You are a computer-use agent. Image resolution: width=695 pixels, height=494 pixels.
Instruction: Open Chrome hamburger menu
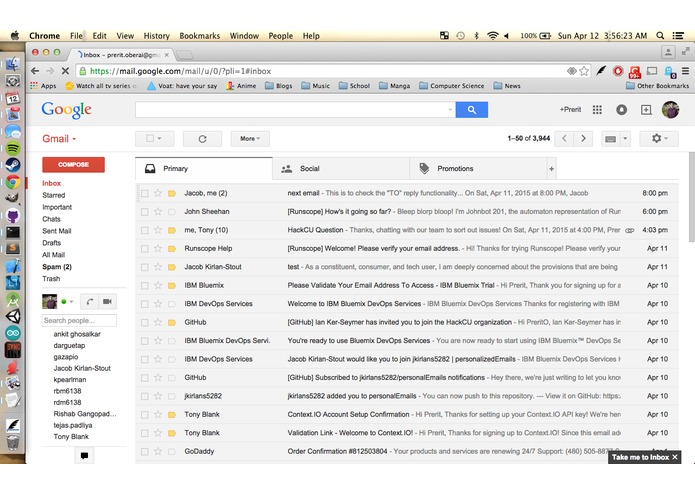(x=685, y=71)
